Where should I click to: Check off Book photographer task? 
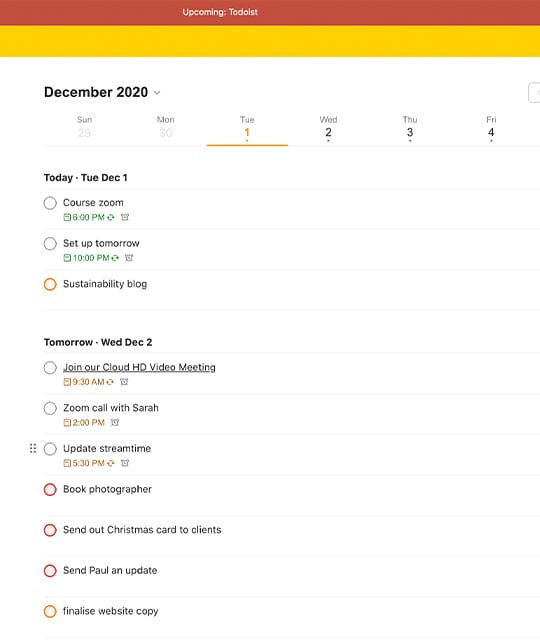[x=50, y=489]
